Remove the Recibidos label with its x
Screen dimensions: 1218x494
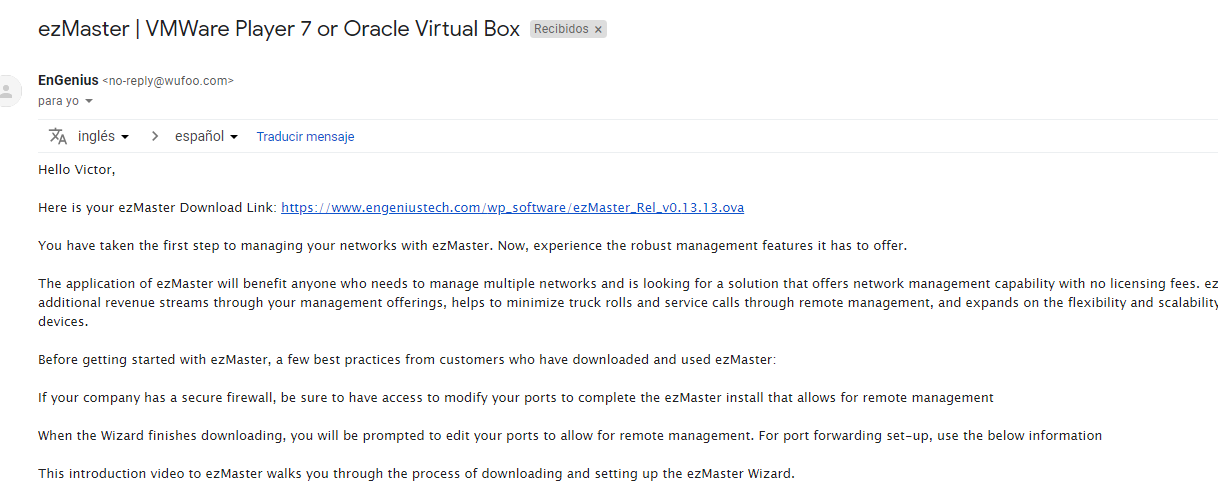(598, 30)
